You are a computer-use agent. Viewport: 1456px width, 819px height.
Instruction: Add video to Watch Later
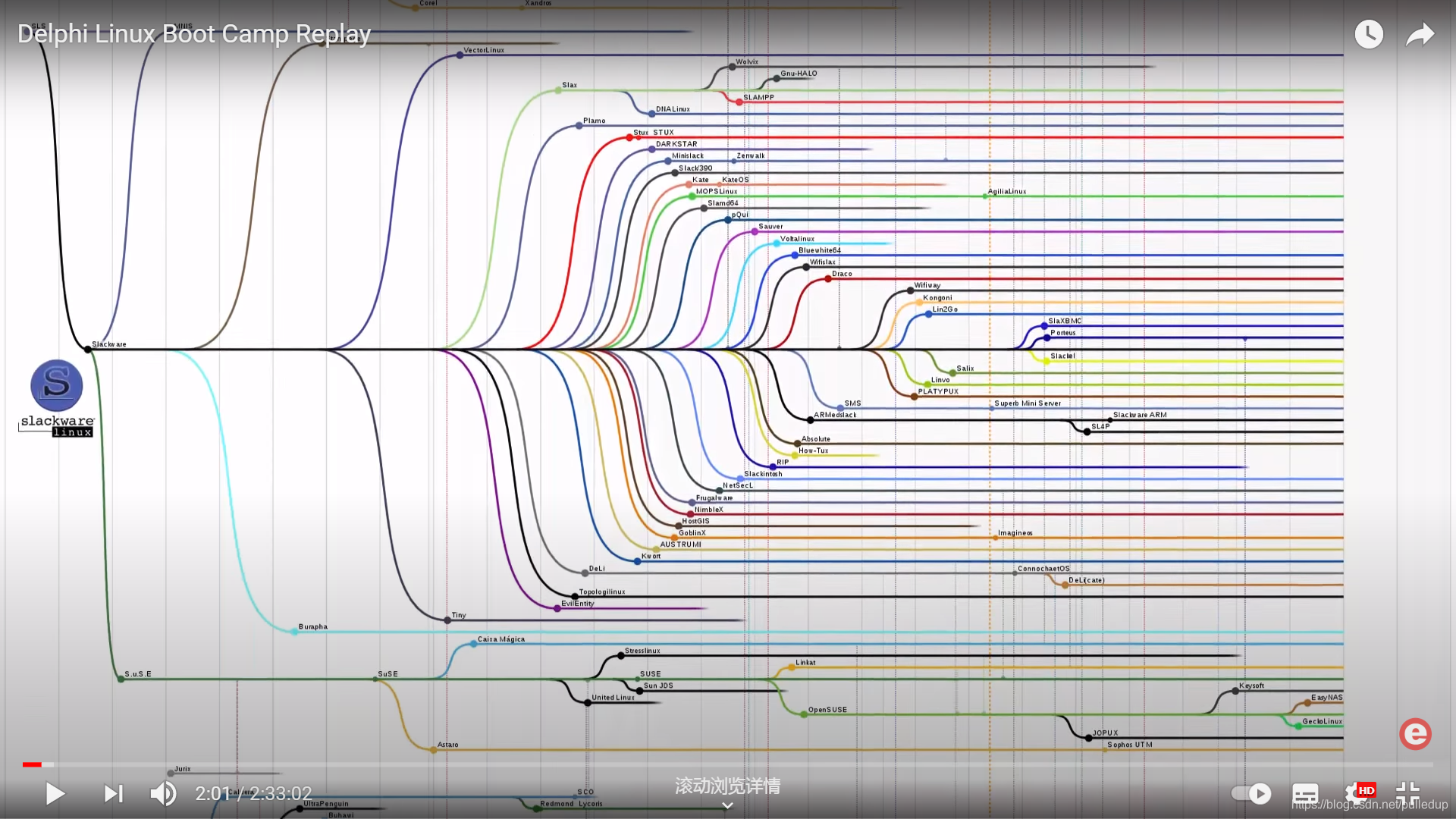click(1369, 34)
